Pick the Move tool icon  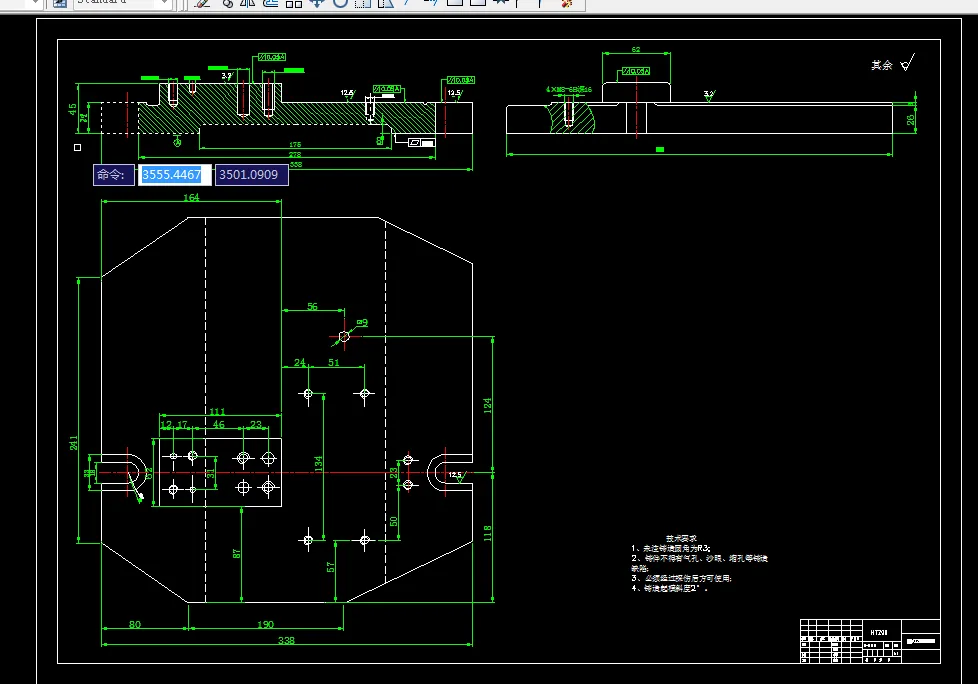317,3
